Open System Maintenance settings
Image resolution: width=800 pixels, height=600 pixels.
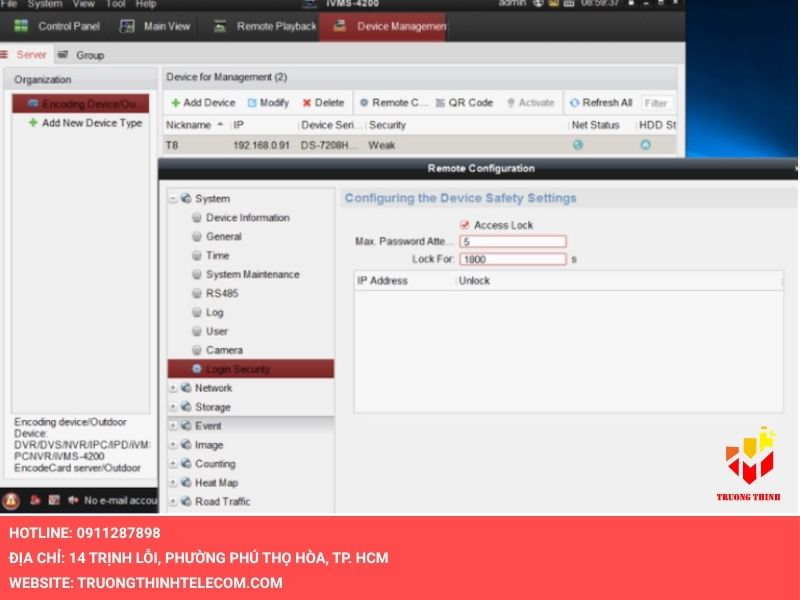click(x=253, y=274)
